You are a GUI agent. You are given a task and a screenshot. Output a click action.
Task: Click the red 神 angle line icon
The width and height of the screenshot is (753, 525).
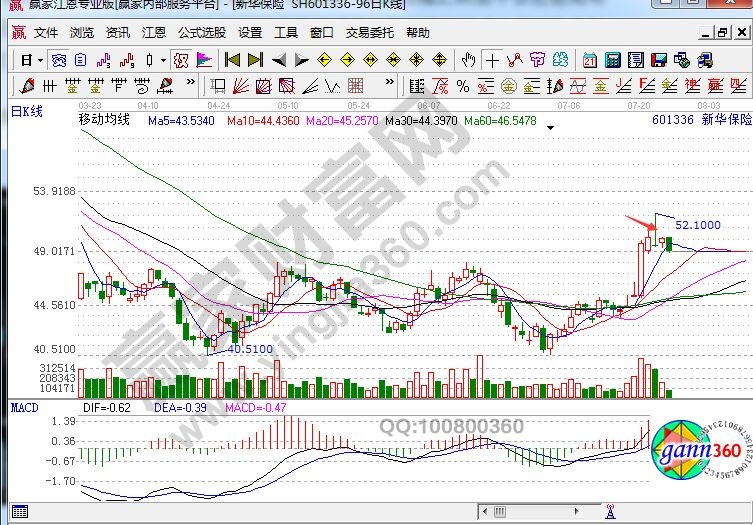coord(692,86)
